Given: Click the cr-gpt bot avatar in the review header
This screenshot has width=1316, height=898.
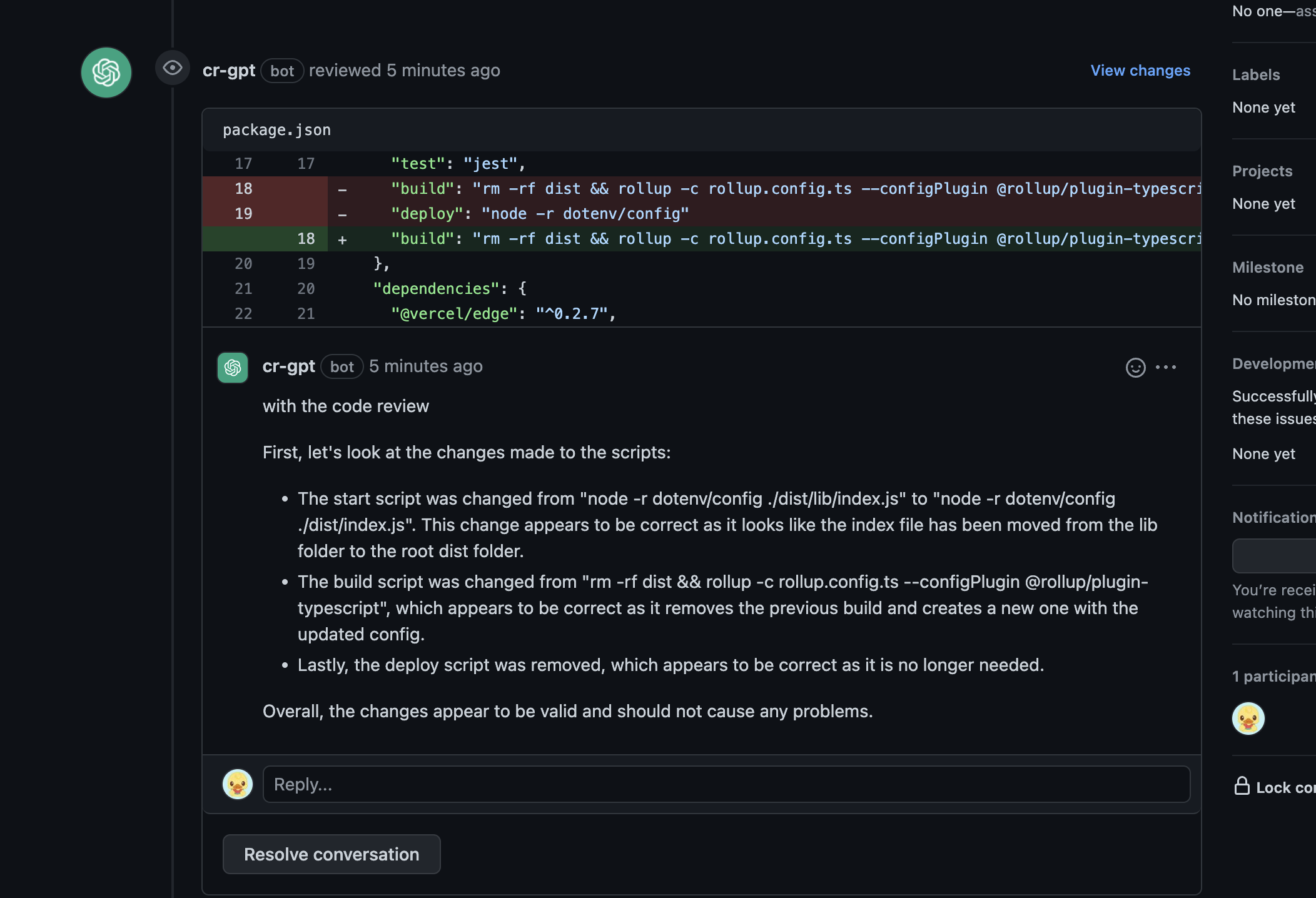Looking at the screenshot, I should coord(106,72).
